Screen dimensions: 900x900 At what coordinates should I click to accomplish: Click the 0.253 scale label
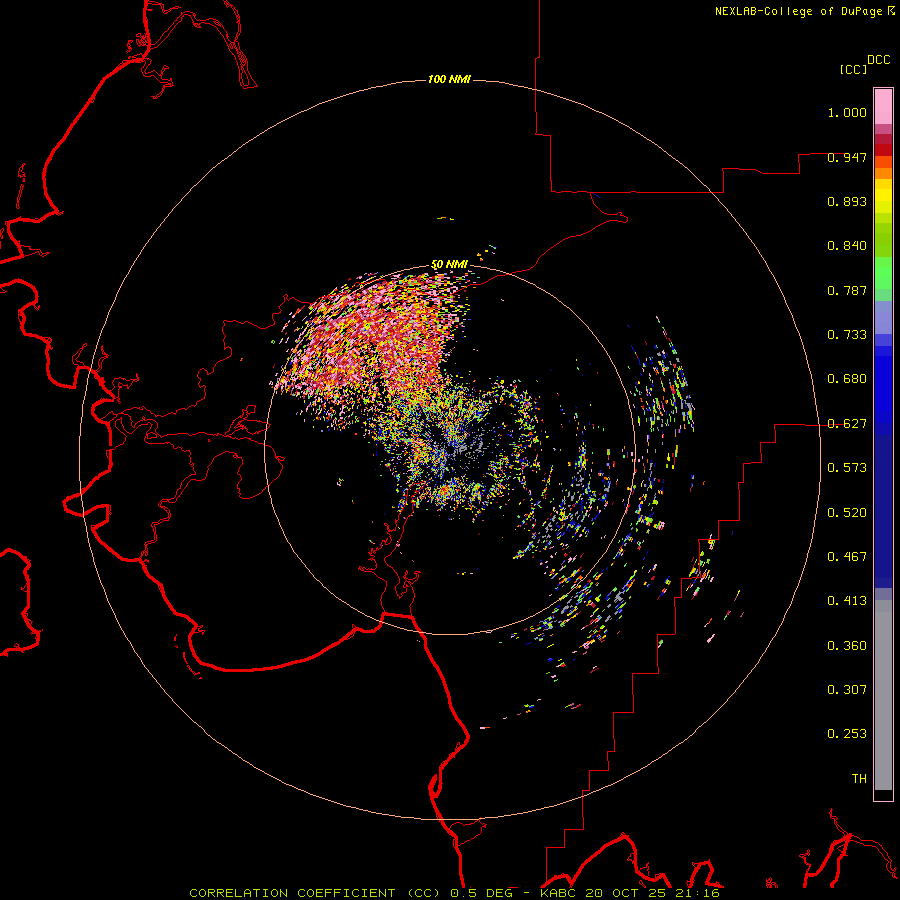point(847,734)
